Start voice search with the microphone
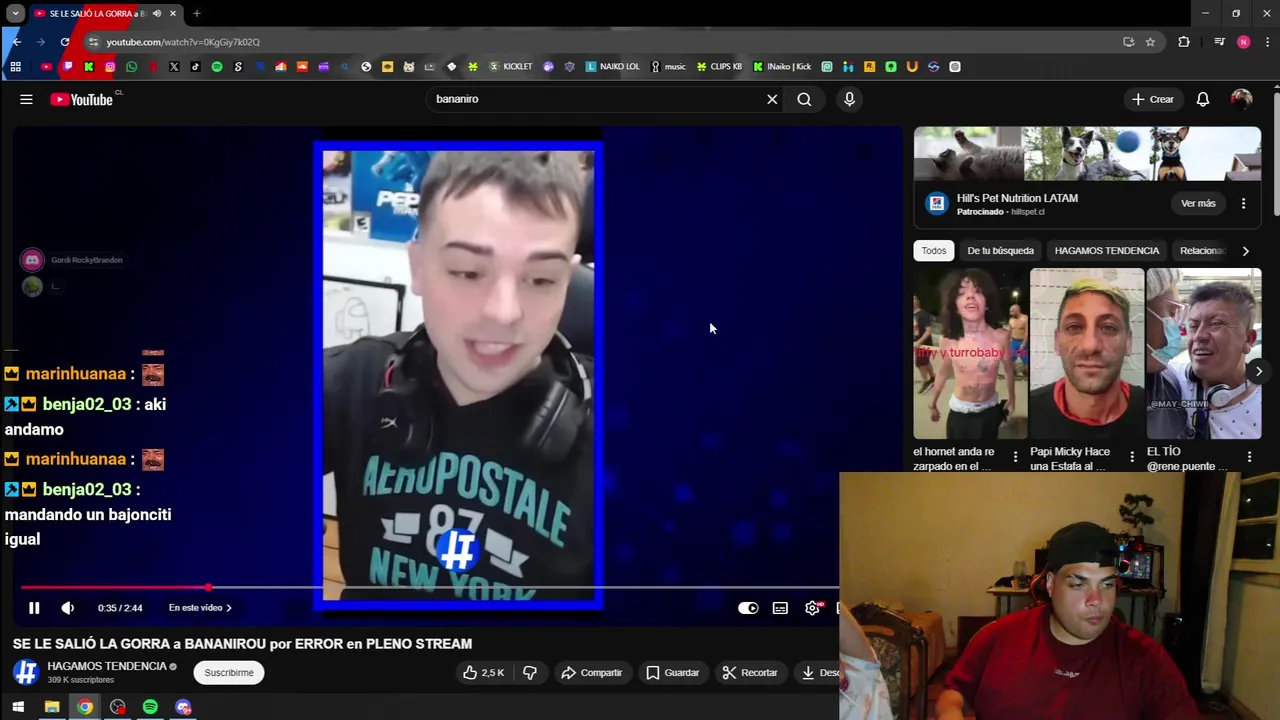 coord(849,99)
